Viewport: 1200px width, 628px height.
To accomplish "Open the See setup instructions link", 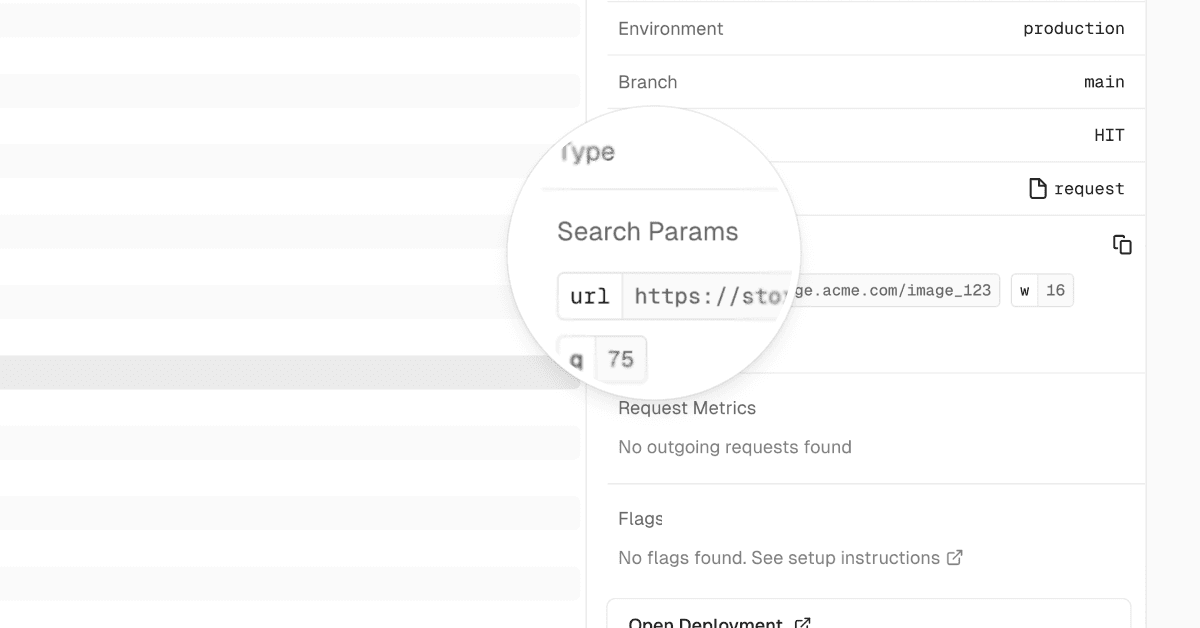I will [x=845, y=558].
